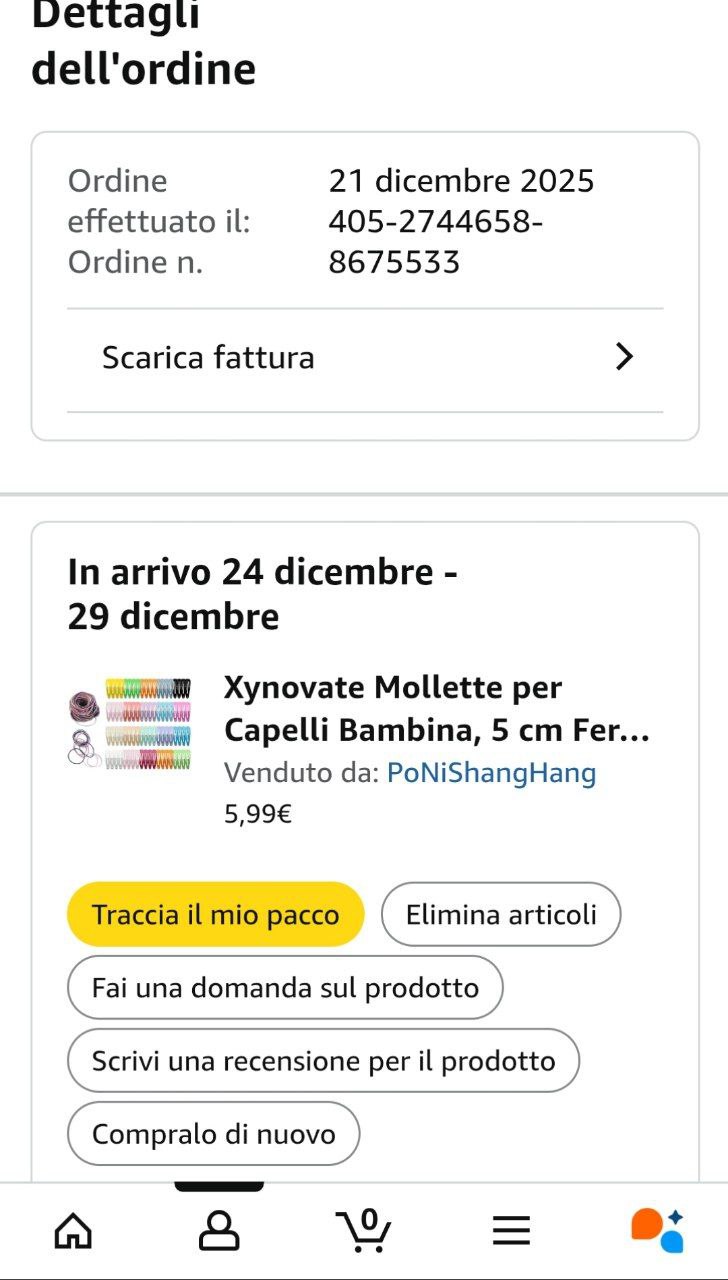The width and height of the screenshot is (728, 1280).
Task: Click the Elimina articoli button
Action: click(x=501, y=914)
